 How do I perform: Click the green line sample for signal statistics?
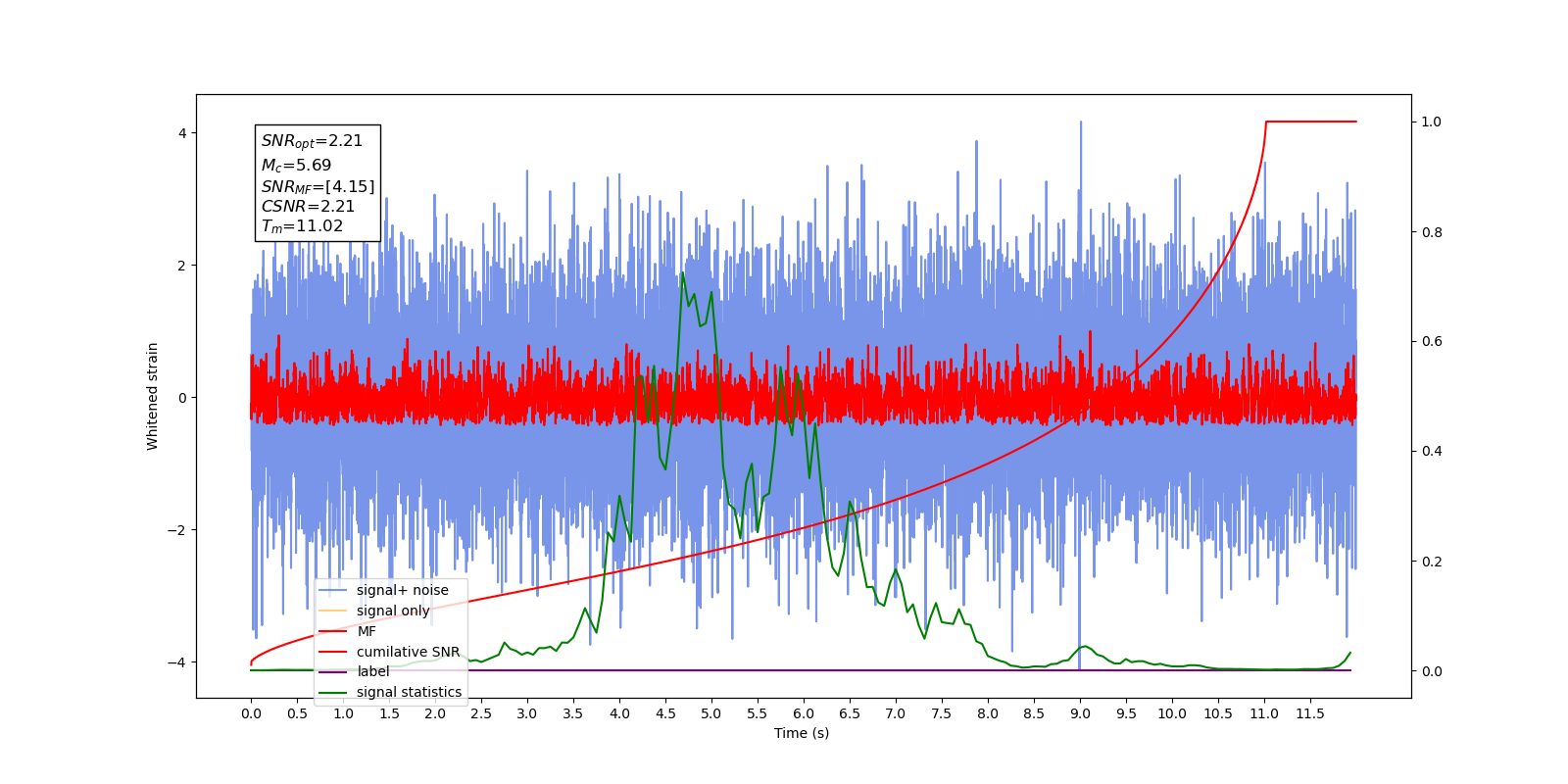(x=333, y=693)
